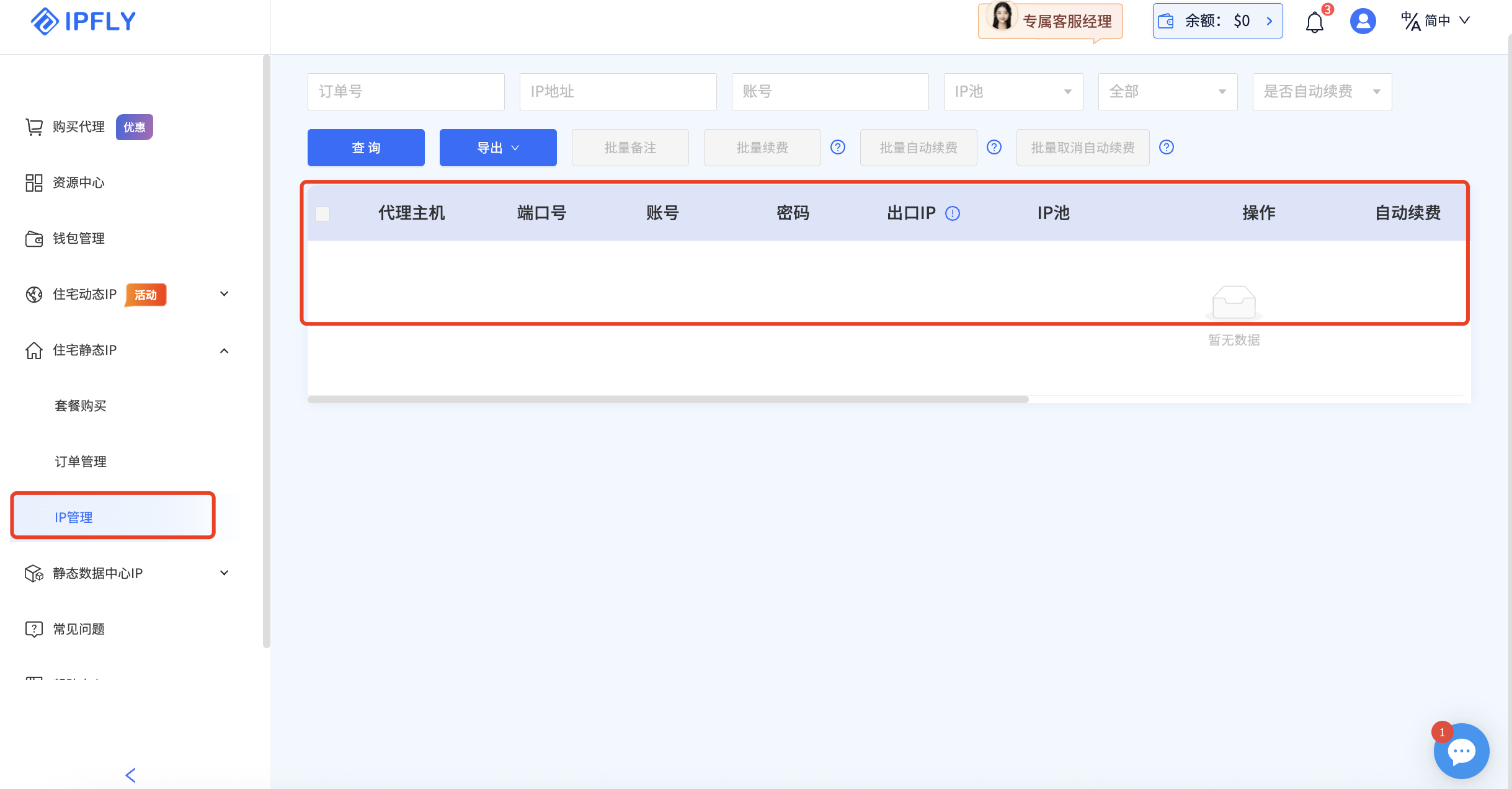This screenshot has height=789, width=1512.
Task: Open the live chat bubble
Action: coord(1461,751)
